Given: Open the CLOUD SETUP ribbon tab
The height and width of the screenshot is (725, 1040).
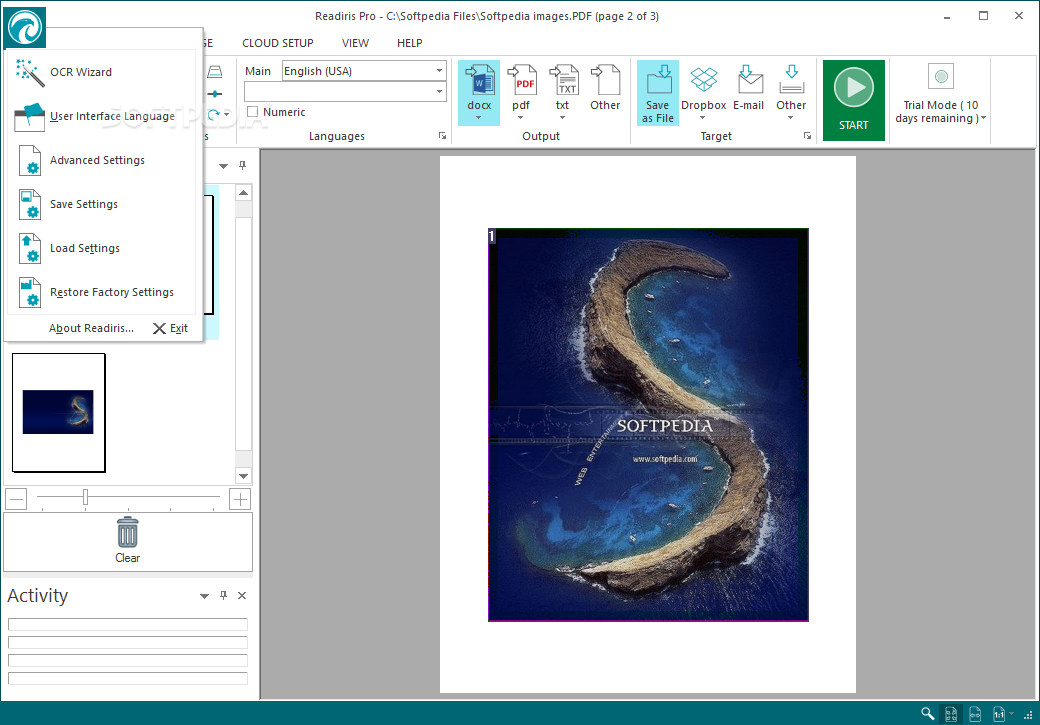Looking at the screenshot, I should (x=277, y=43).
